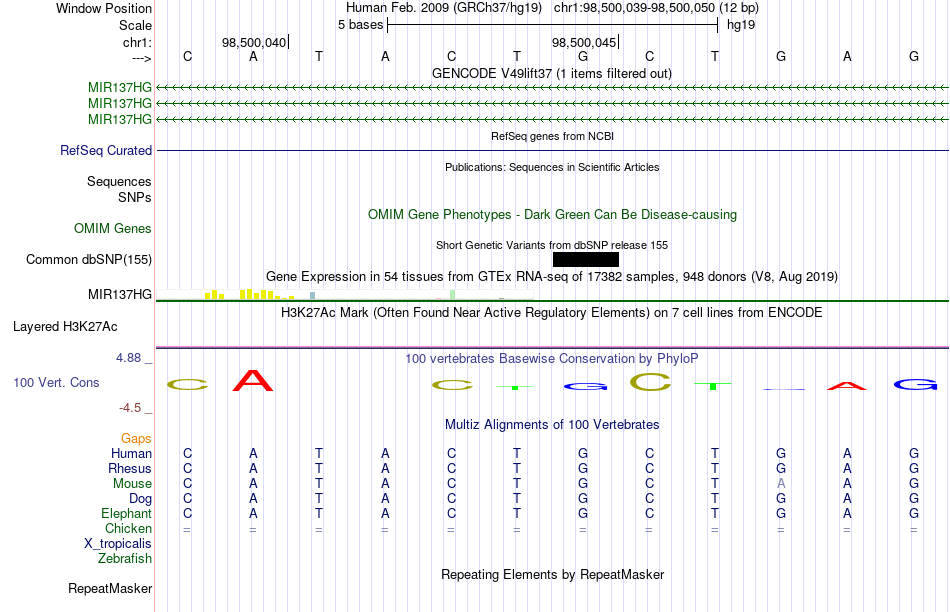Open the GTEx Gene Expression track title
The height and width of the screenshot is (612, 950).
pos(552,277)
